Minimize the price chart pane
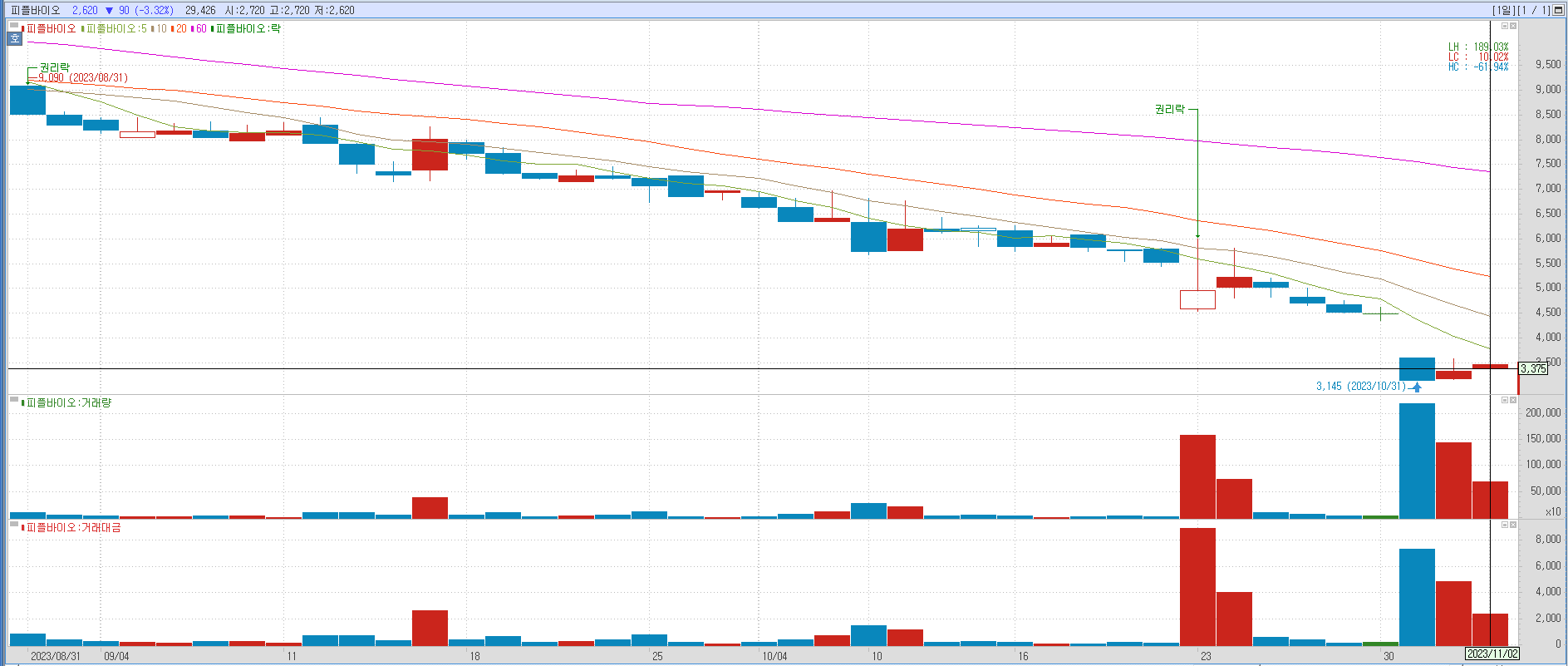 [1504, 27]
